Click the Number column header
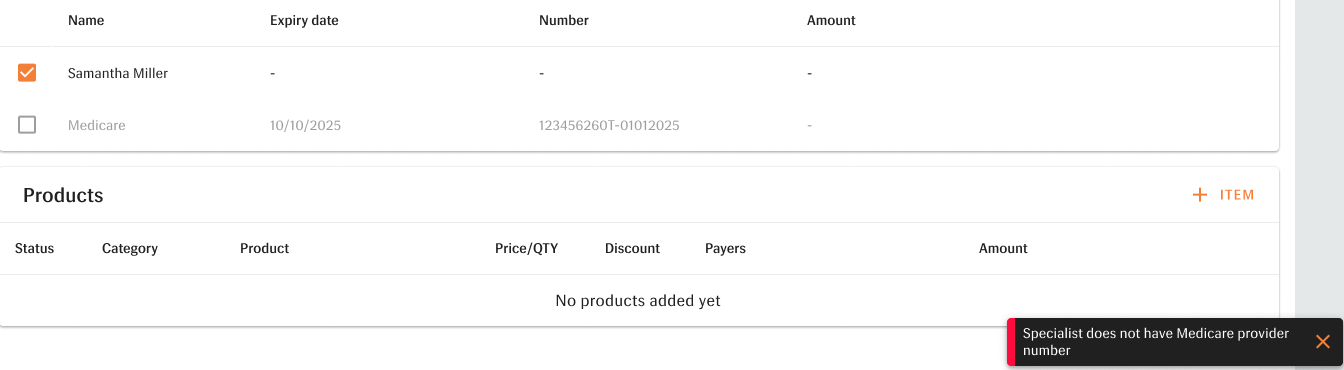 tap(564, 20)
